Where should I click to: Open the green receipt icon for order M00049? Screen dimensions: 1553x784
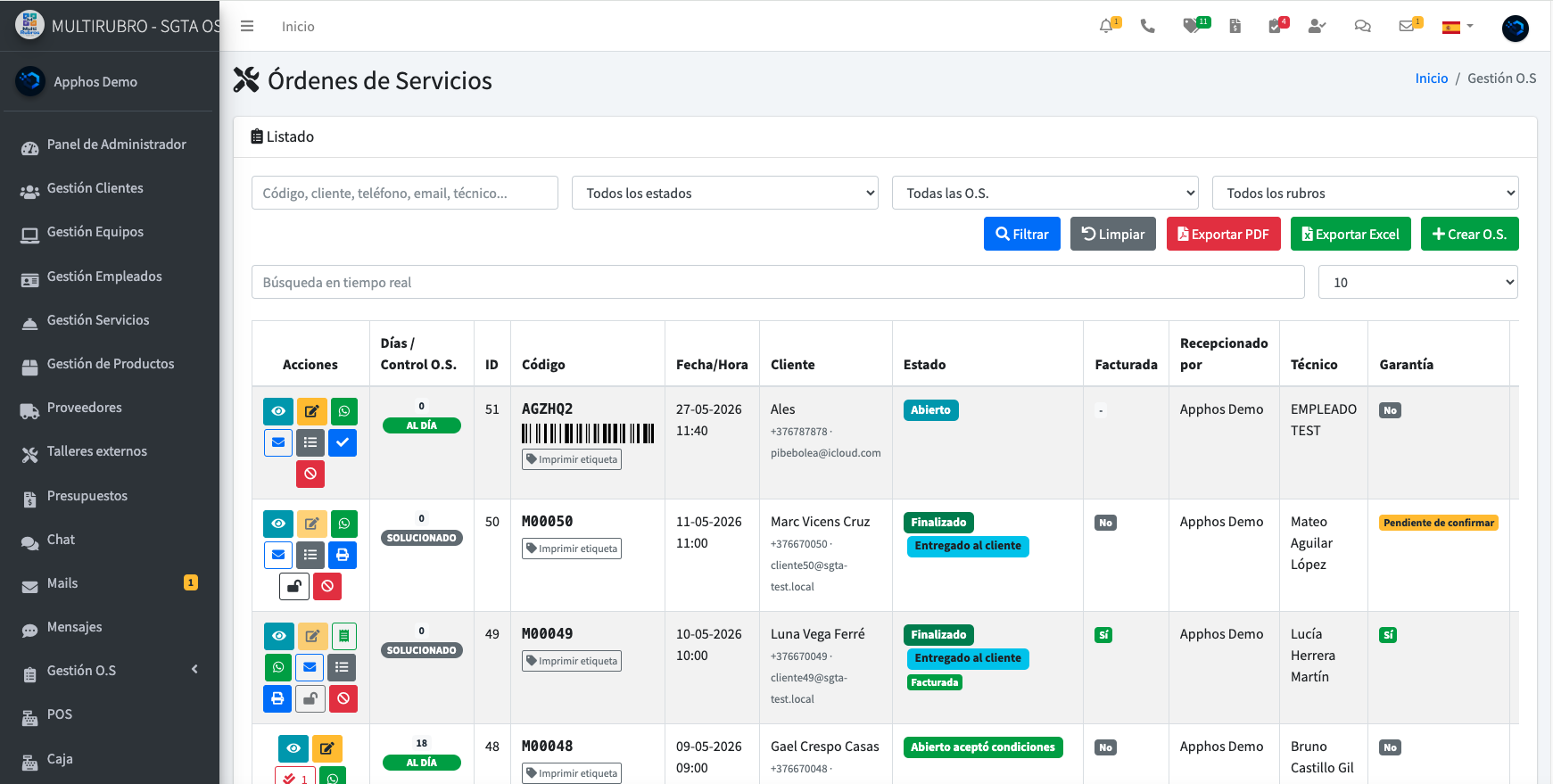(344, 636)
